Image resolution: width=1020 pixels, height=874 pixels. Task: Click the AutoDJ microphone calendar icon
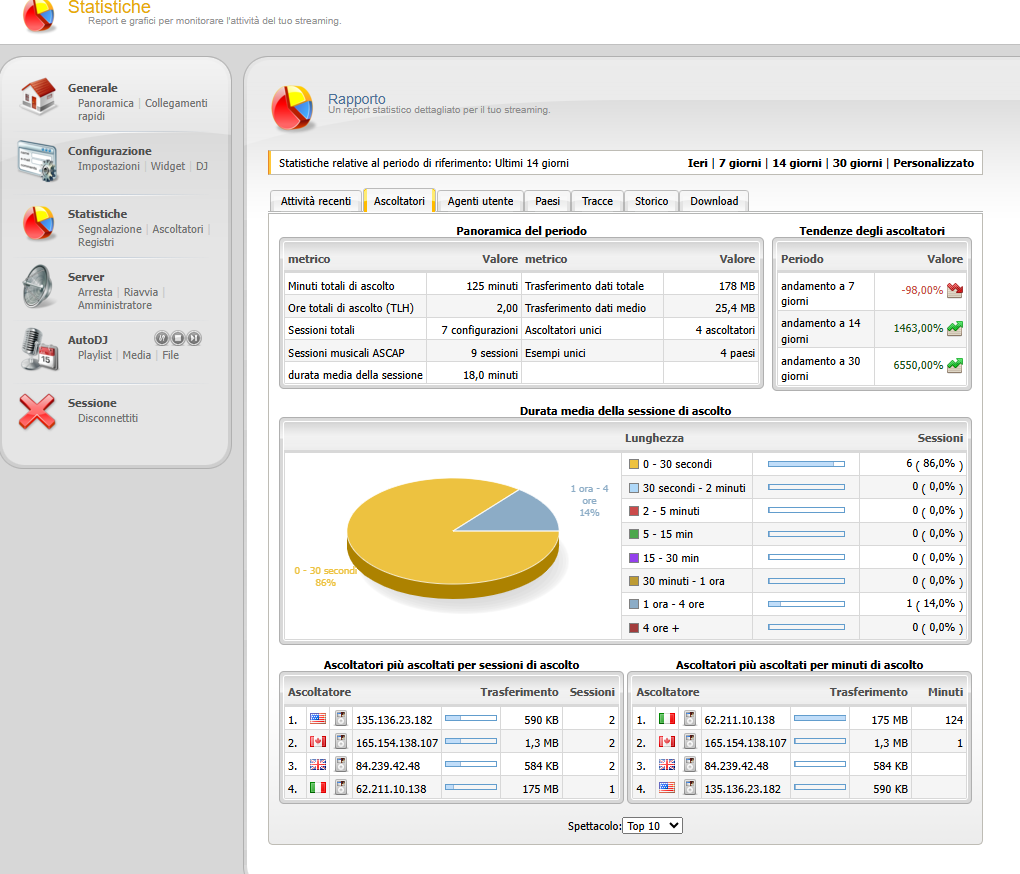click(x=39, y=349)
